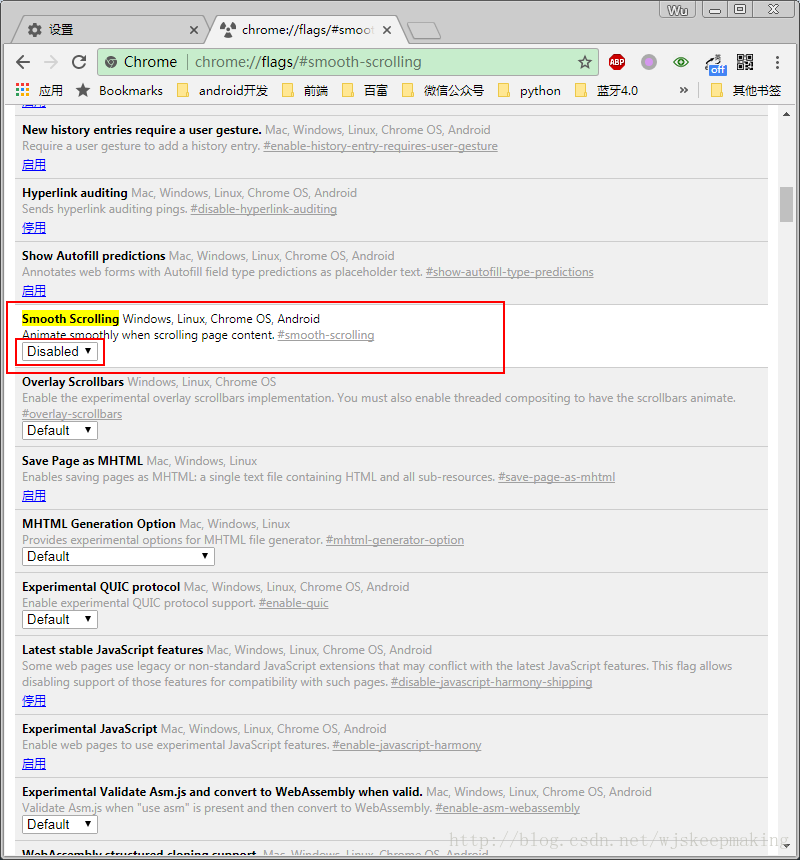This screenshot has height=860, width=800.
Task: Open the proxy 'off' extension icon
Action: [715, 64]
